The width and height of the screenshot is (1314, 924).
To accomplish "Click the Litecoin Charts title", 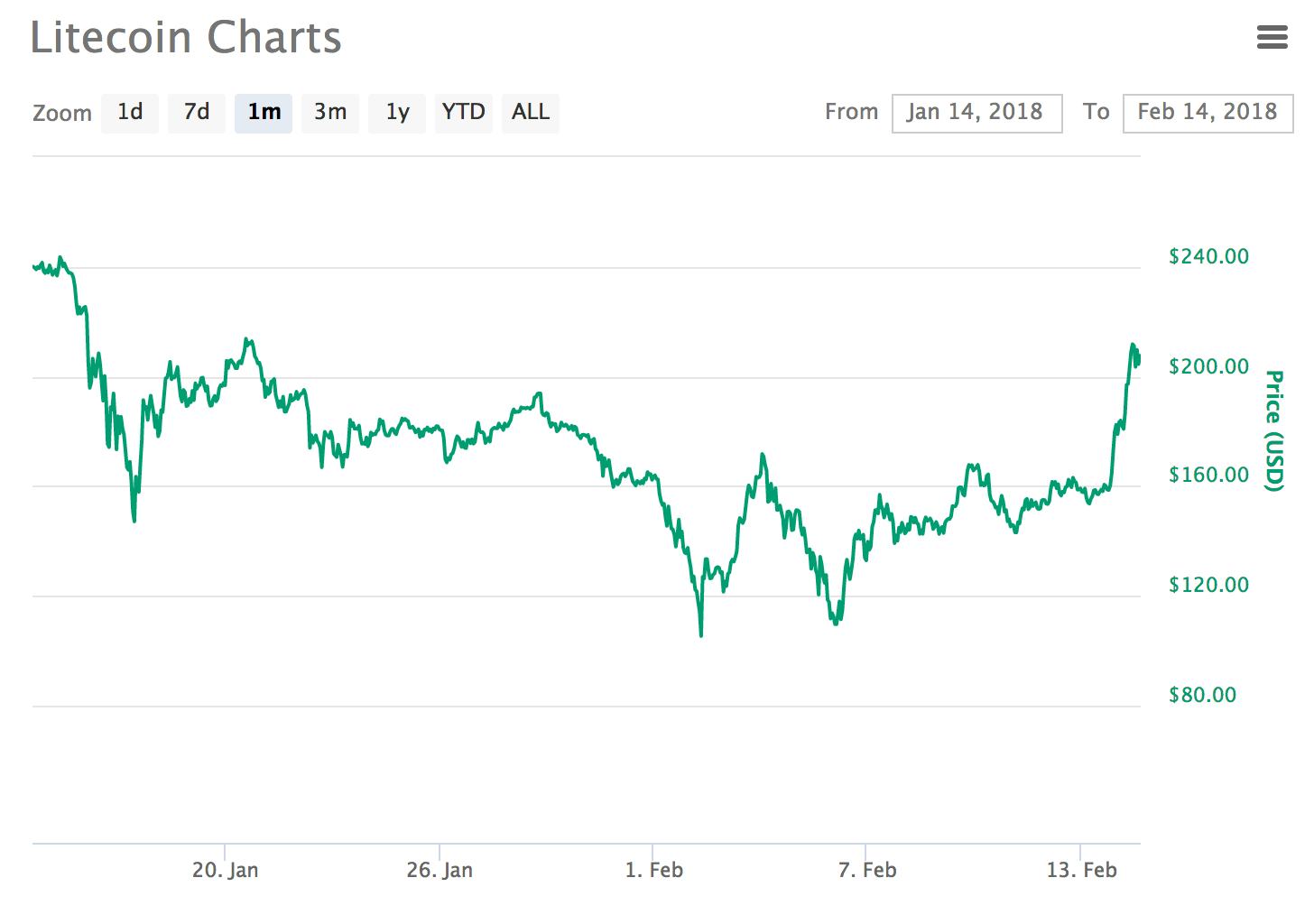I will click(x=185, y=37).
